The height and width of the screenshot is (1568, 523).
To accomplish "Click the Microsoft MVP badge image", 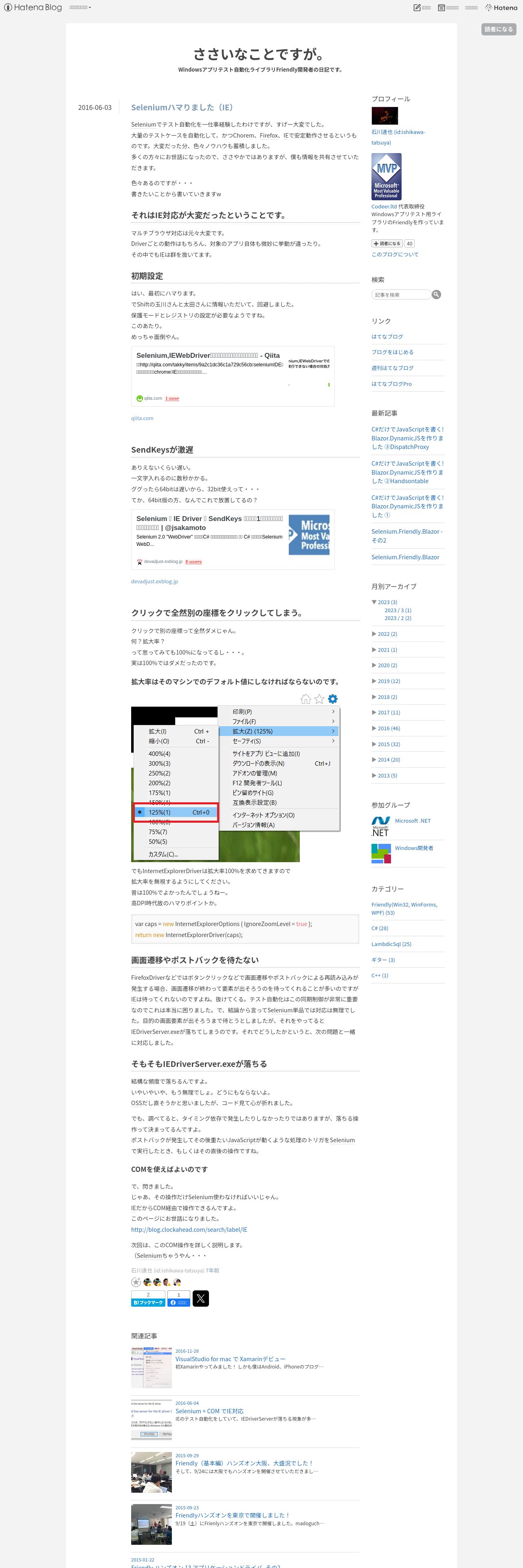I will click(386, 177).
